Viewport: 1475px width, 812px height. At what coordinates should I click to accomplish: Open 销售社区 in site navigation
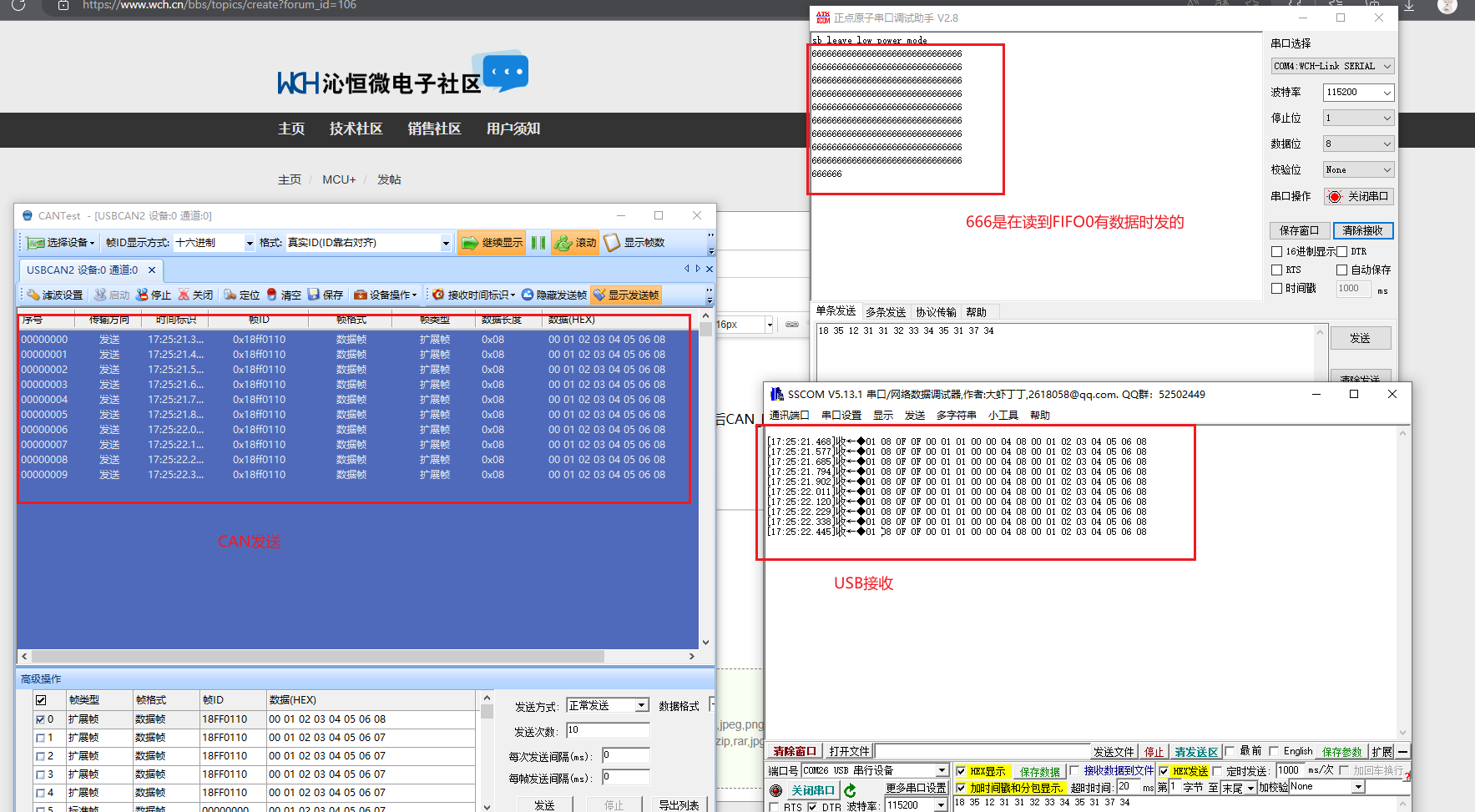434,129
